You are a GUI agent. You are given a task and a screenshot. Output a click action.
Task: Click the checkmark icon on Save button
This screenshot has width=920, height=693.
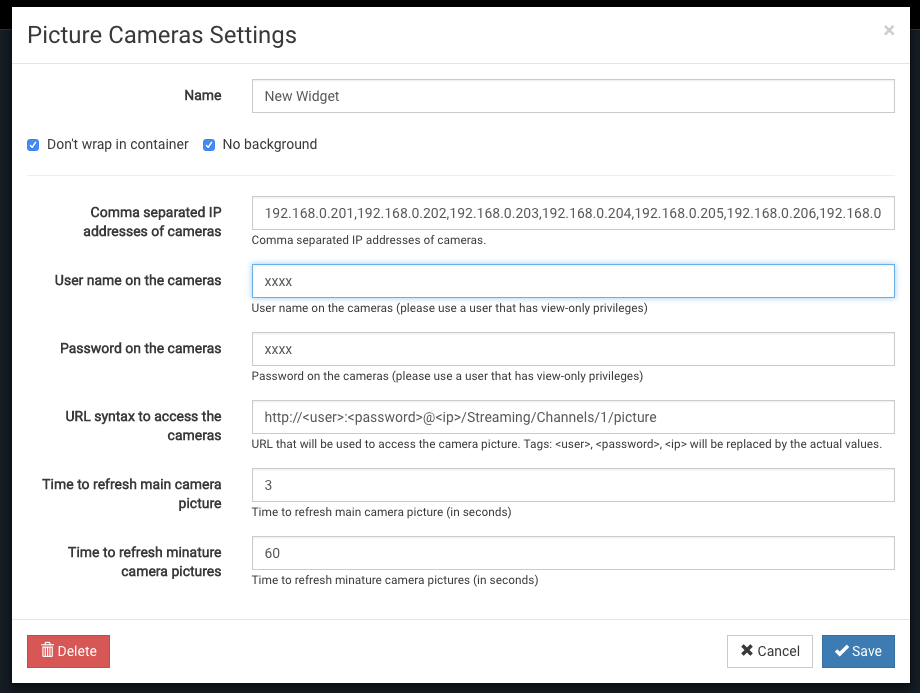pyautogui.click(x=841, y=651)
